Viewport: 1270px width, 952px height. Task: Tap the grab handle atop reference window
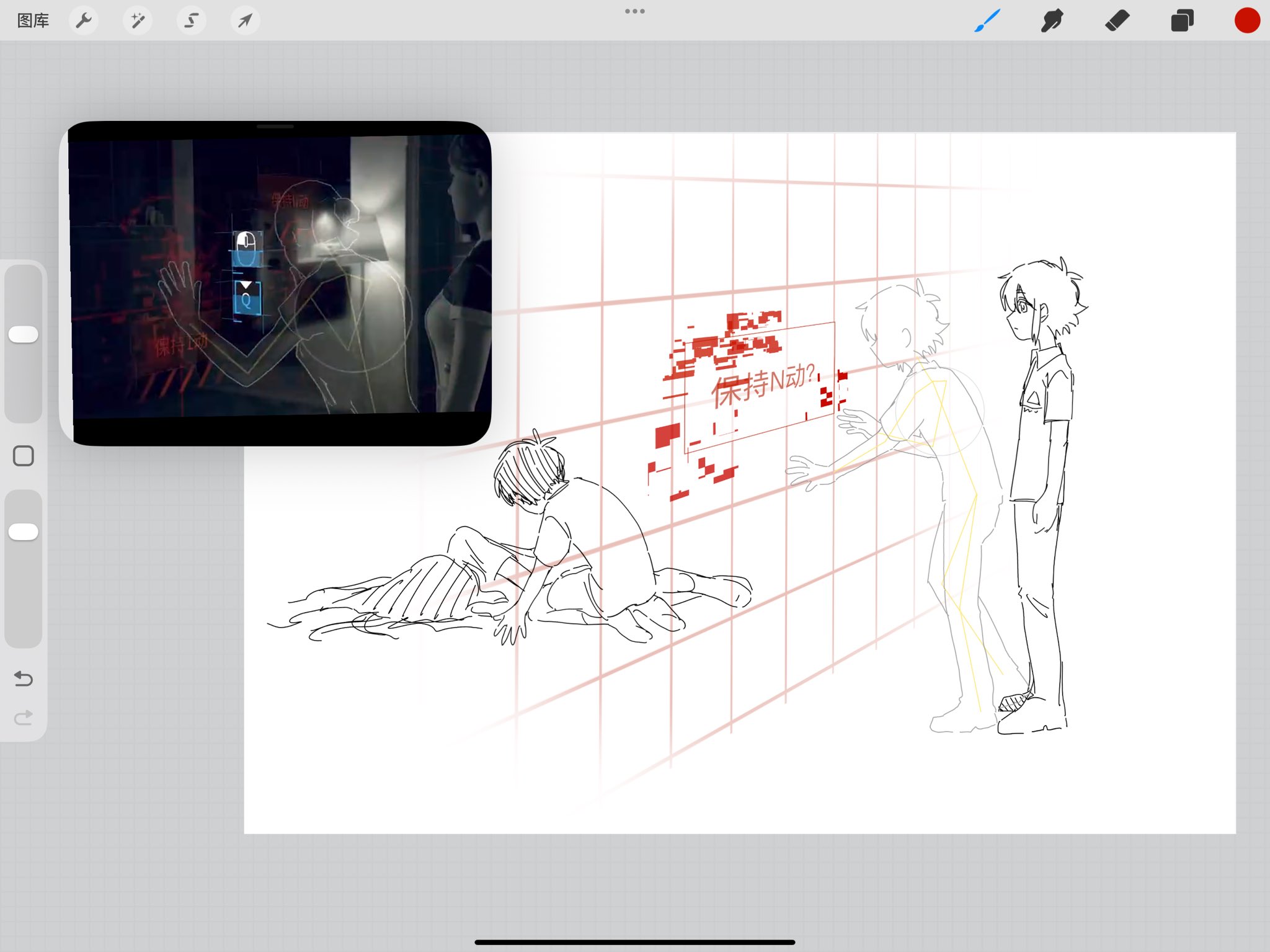(x=275, y=127)
